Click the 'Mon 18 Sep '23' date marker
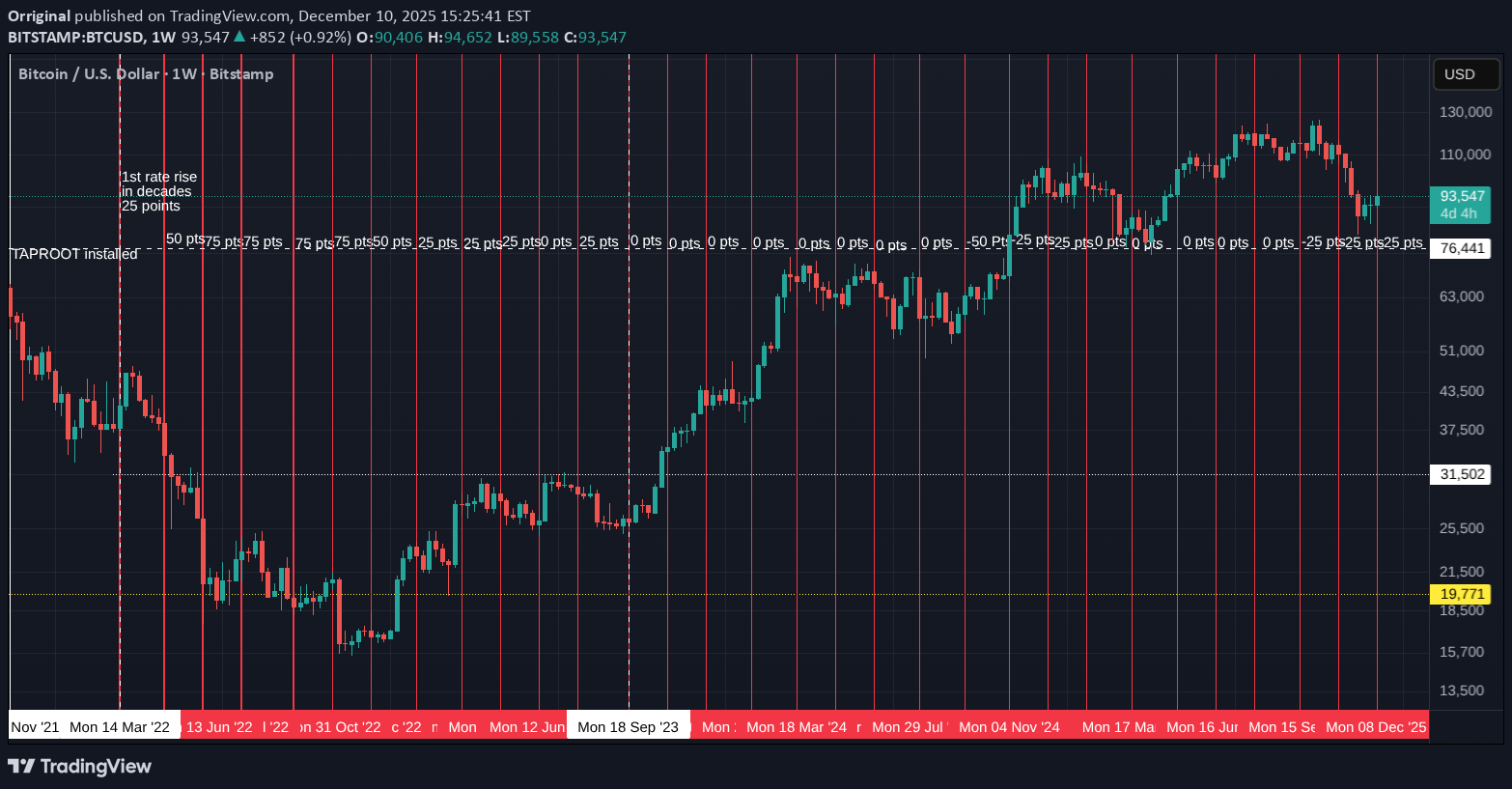 click(x=629, y=727)
